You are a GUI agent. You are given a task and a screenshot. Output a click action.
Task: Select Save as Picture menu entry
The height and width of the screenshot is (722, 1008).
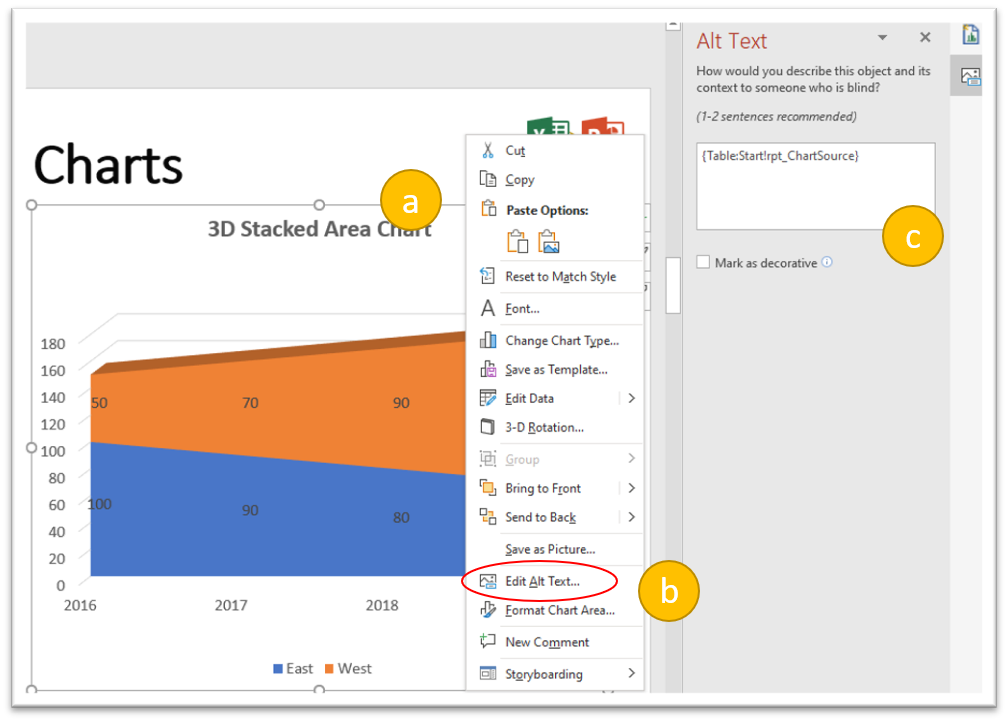(x=550, y=549)
